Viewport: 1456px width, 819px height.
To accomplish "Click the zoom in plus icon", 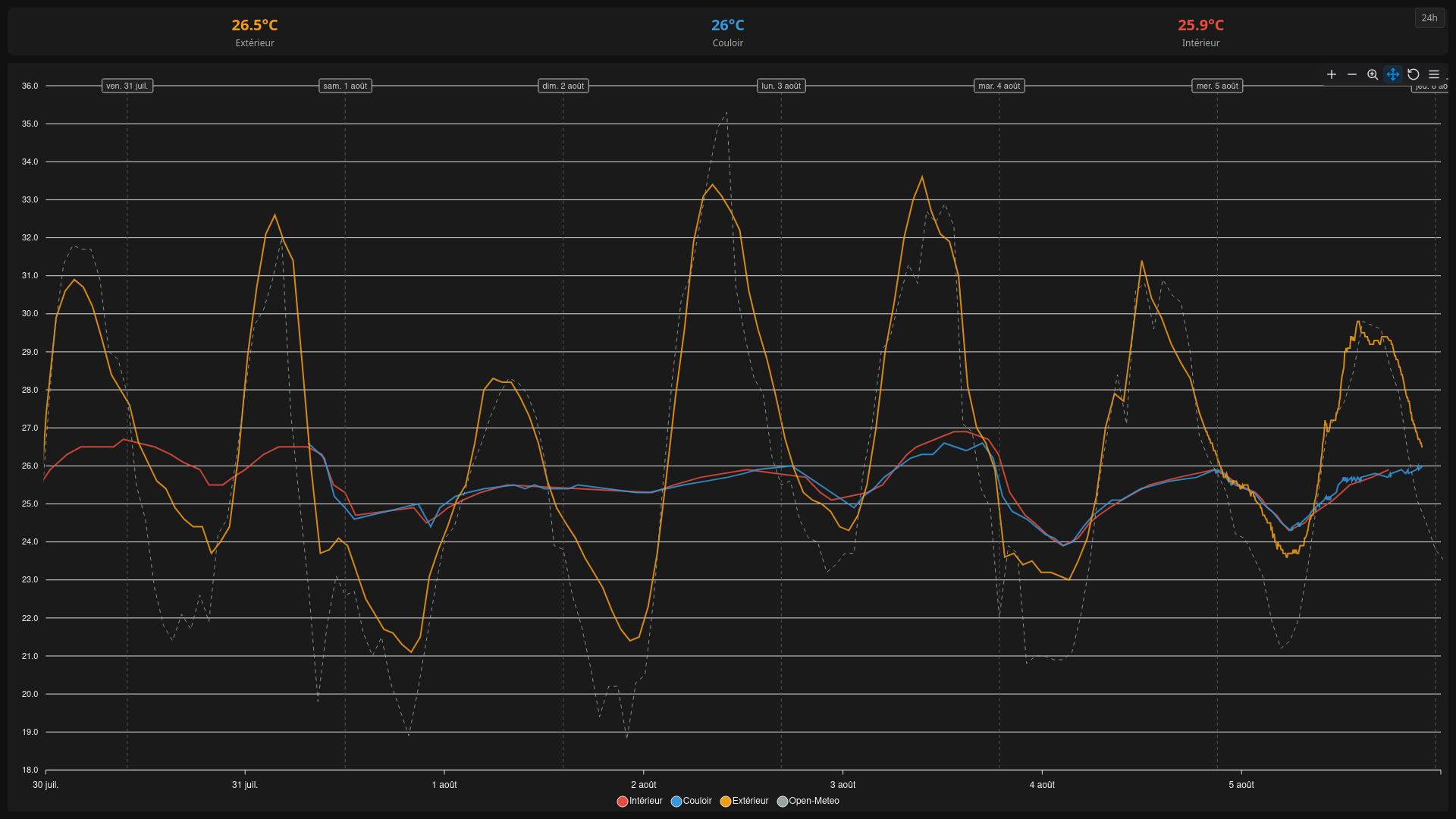I will (1332, 74).
